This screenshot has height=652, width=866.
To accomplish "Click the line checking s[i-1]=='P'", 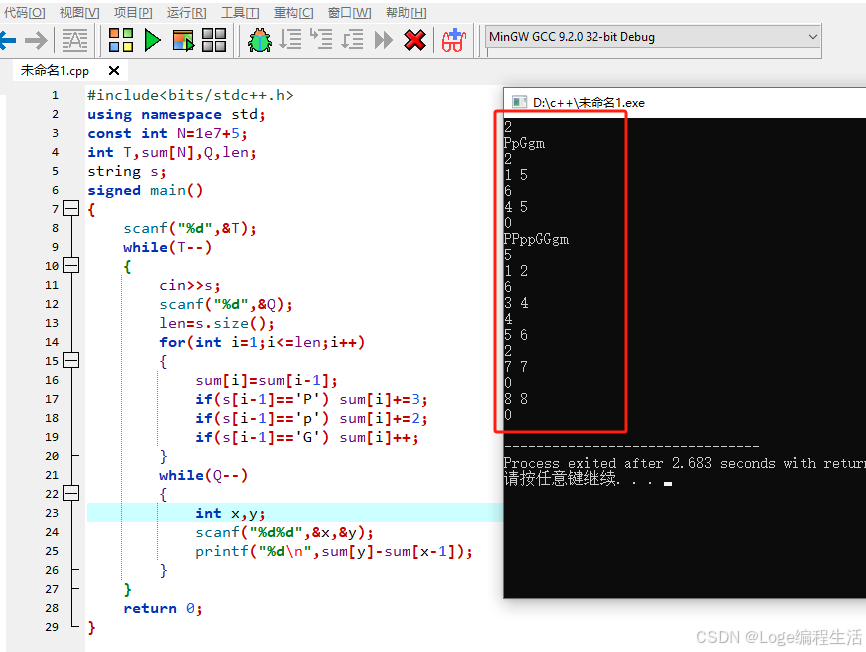I will pyautogui.click(x=311, y=400).
